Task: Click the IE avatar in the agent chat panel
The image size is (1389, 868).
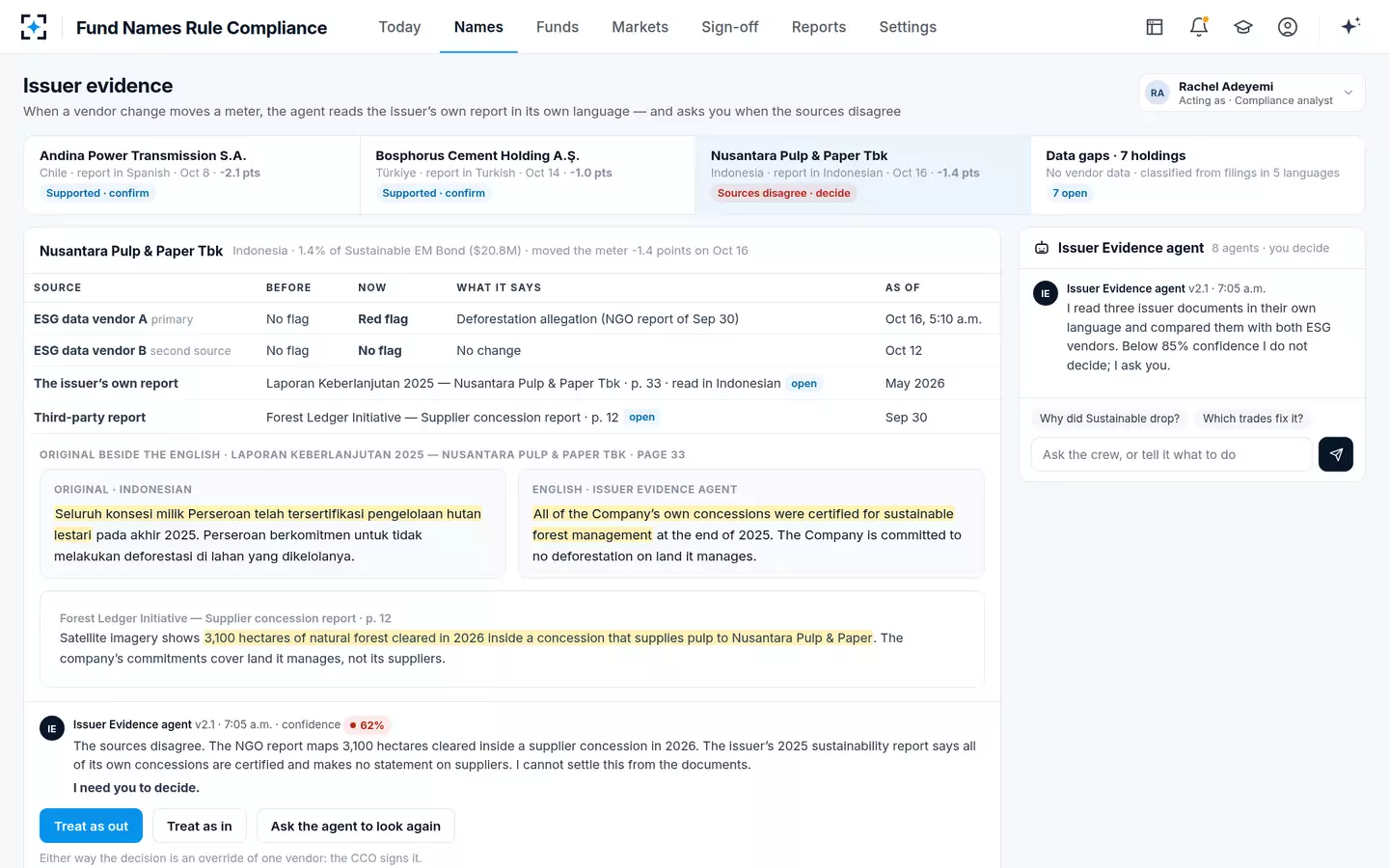Action: coord(1046,293)
